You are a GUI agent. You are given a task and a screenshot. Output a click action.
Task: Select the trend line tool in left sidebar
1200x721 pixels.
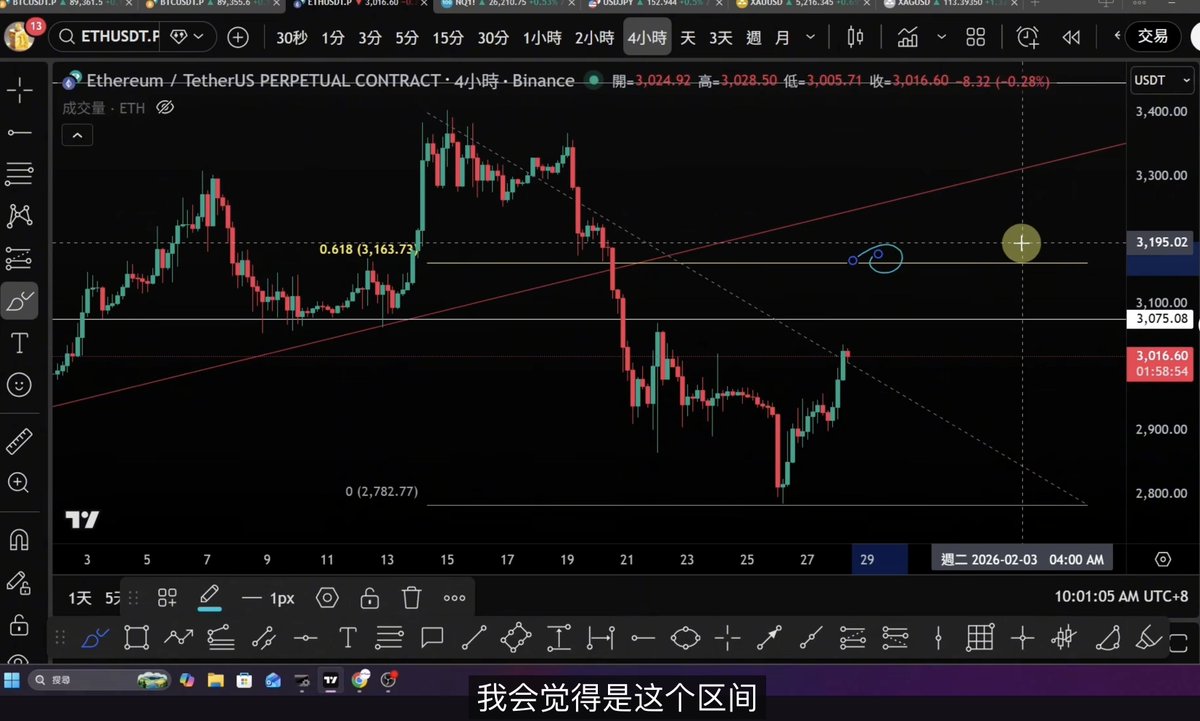[19, 133]
